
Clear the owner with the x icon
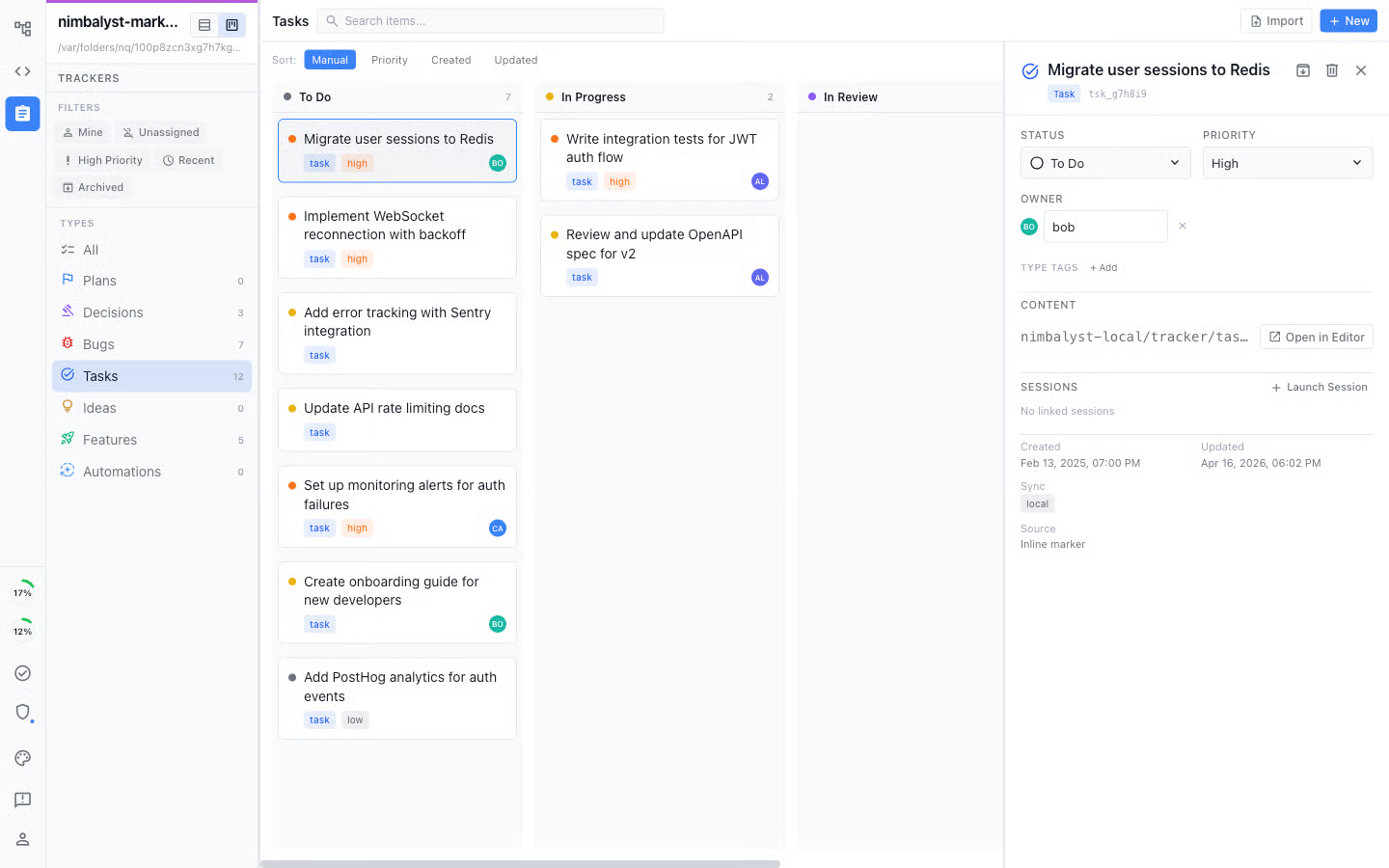click(x=1183, y=227)
